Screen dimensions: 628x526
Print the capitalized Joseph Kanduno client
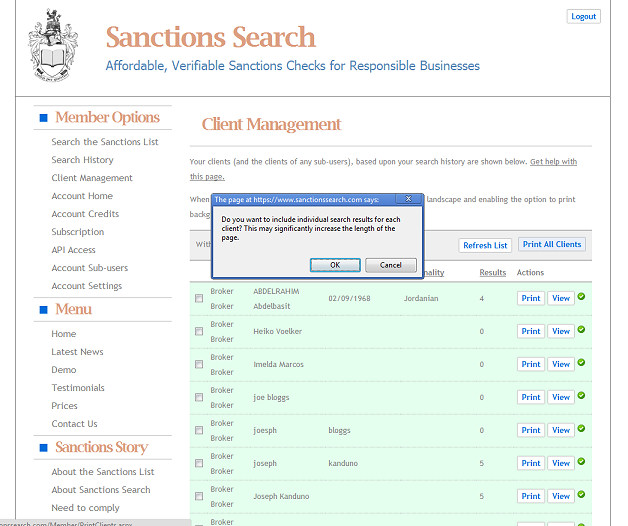point(531,496)
